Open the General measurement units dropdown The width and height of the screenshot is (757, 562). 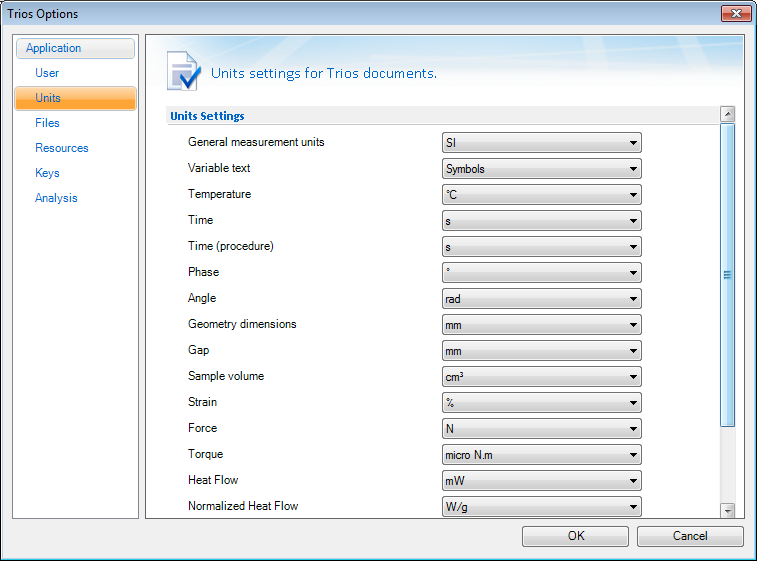click(542, 143)
